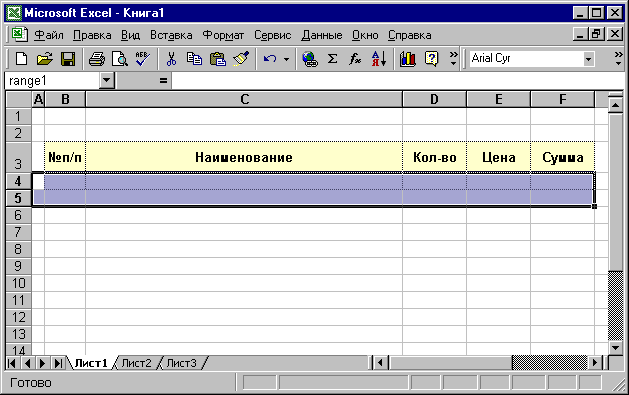This screenshot has height=395, width=629.
Task: Select column C header
Action: pos(244,99)
